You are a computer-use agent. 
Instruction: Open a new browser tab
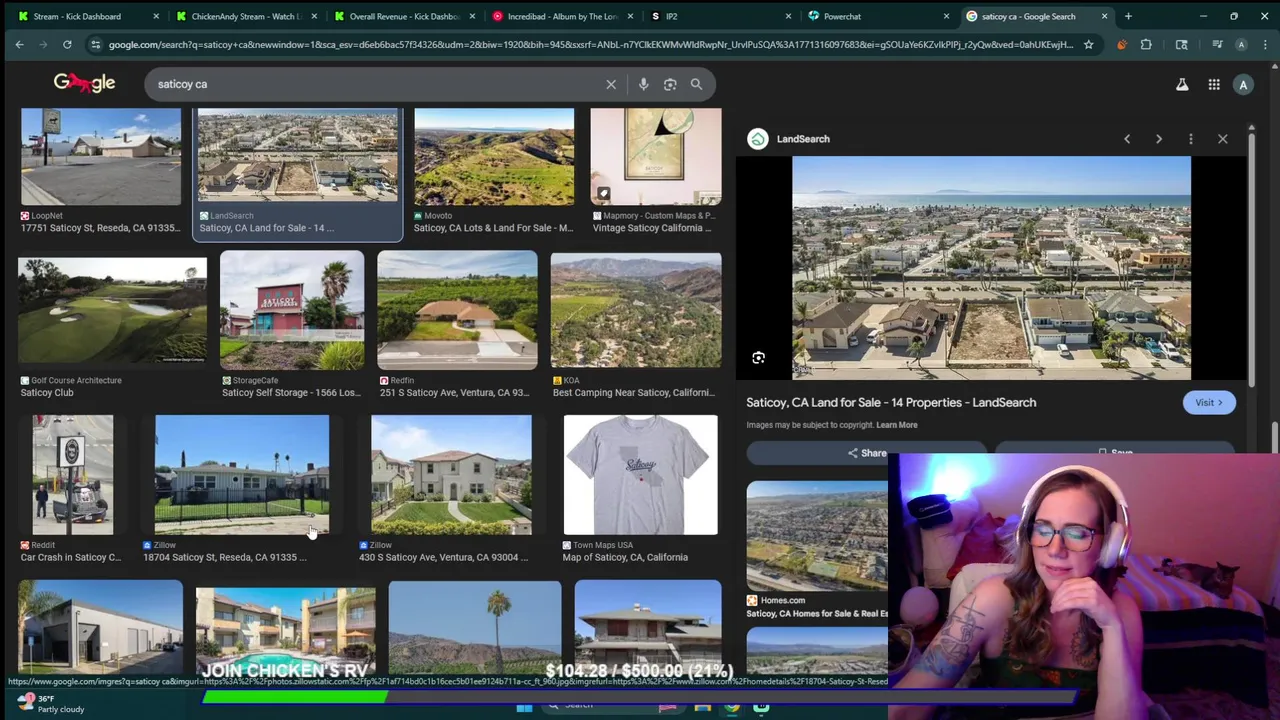point(1128,16)
